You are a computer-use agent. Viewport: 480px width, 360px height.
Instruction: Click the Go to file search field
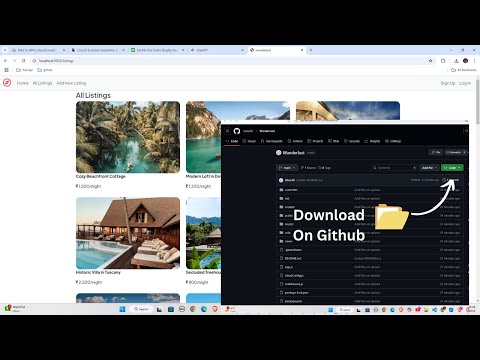point(394,168)
